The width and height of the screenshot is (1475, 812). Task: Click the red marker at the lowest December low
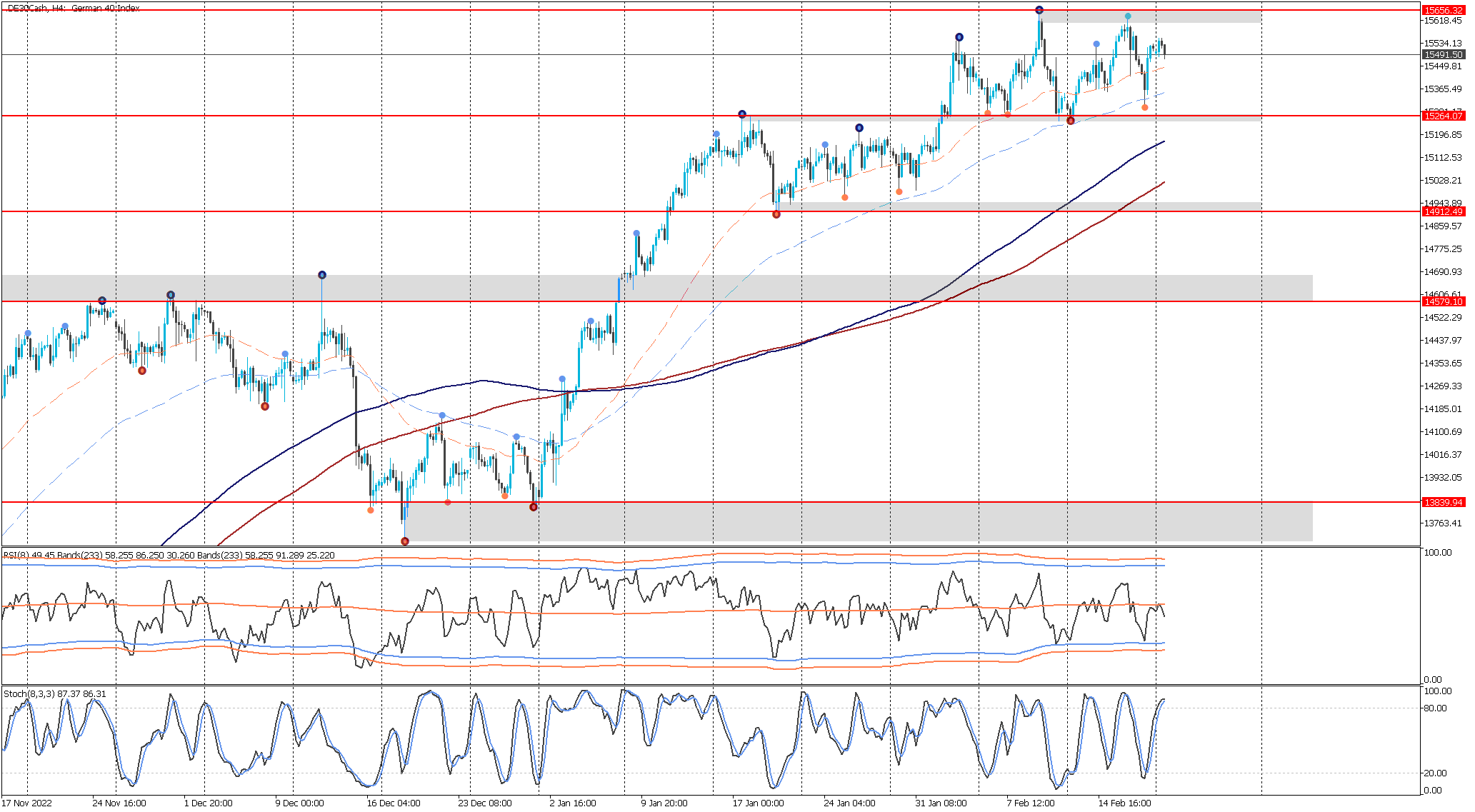405,541
